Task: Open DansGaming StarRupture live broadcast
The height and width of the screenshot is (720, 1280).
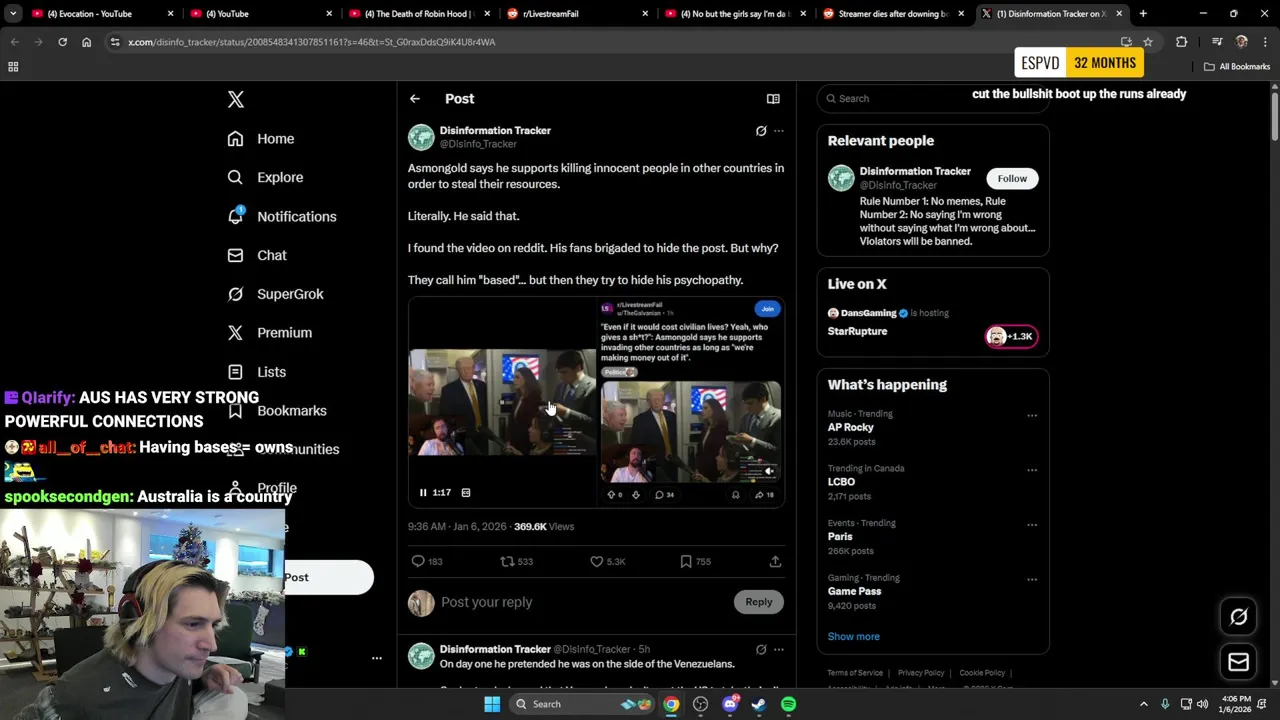Action: click(933, 323)
